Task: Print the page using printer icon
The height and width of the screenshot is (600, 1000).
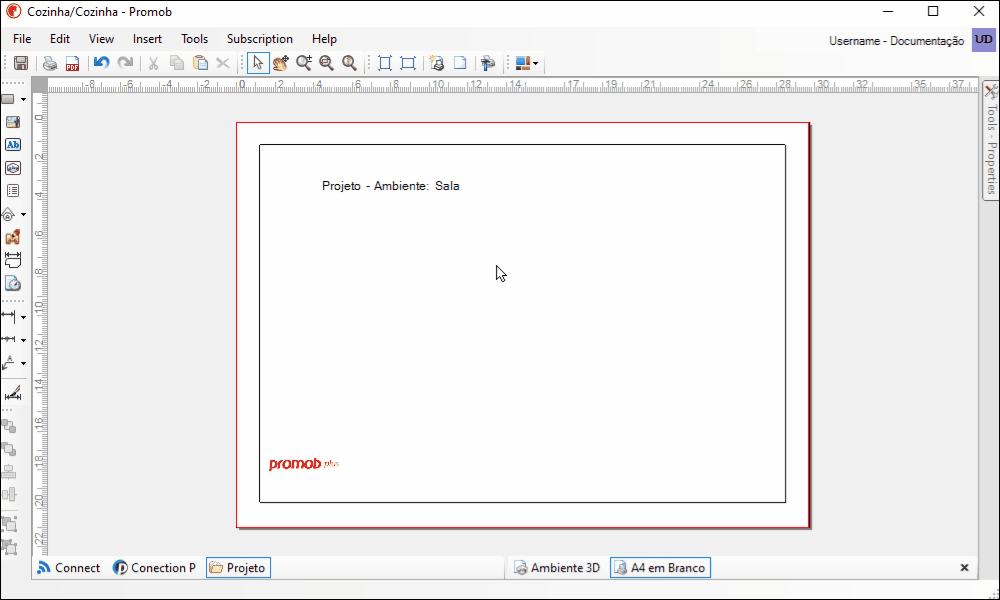Action: (50, 63)
